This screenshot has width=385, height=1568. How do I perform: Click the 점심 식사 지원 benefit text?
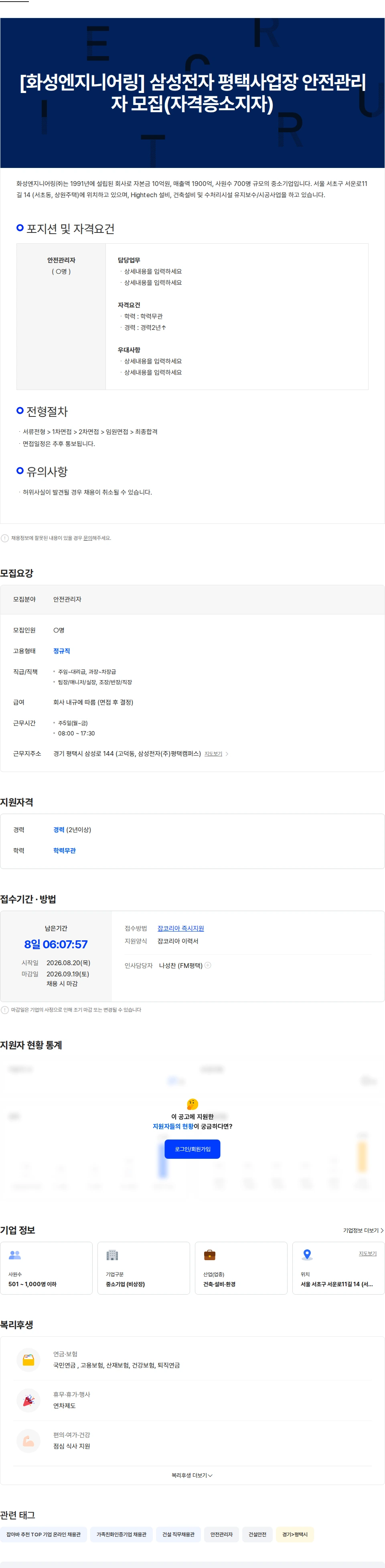pos(71,1446)
